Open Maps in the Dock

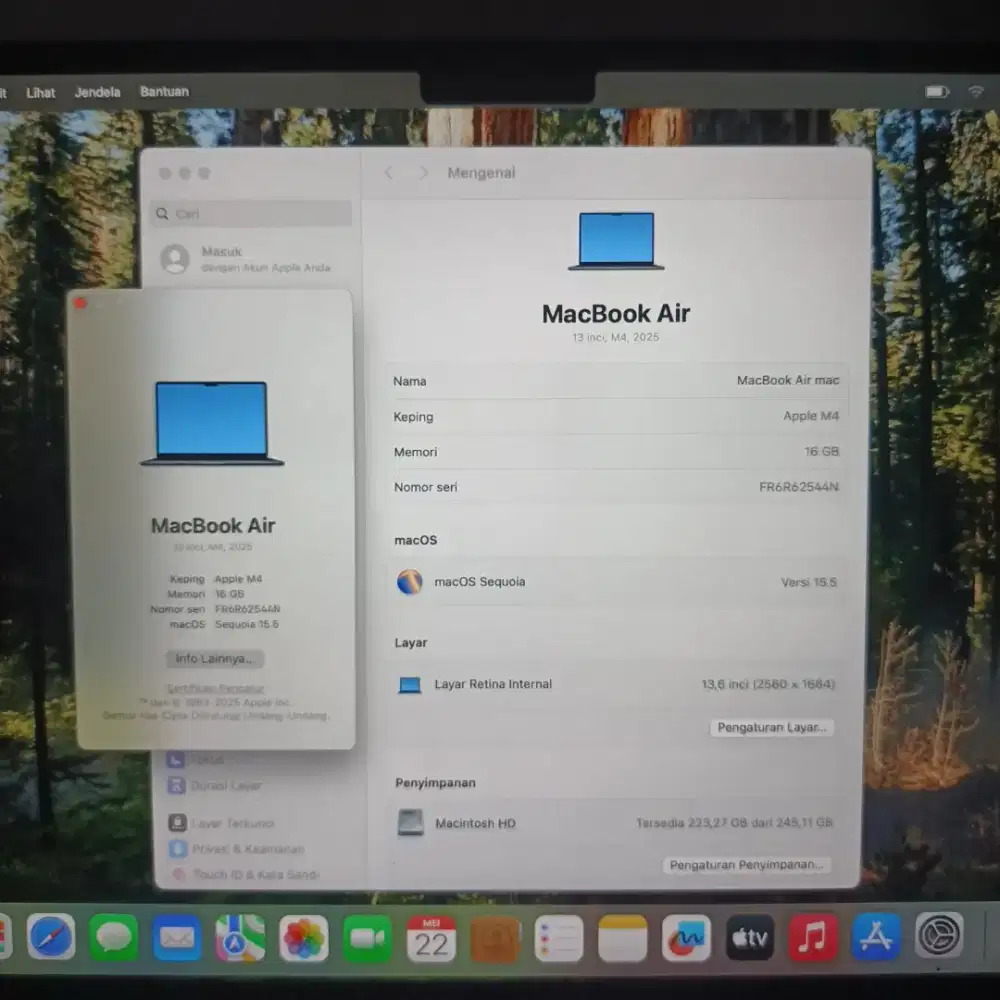tap(240, 938)
